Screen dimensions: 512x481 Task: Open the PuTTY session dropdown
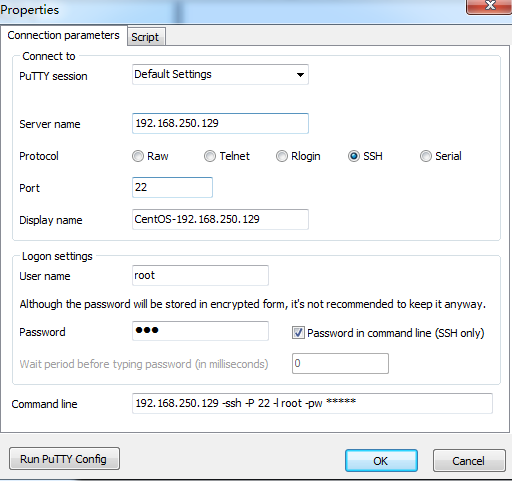(x=220, y=74)
